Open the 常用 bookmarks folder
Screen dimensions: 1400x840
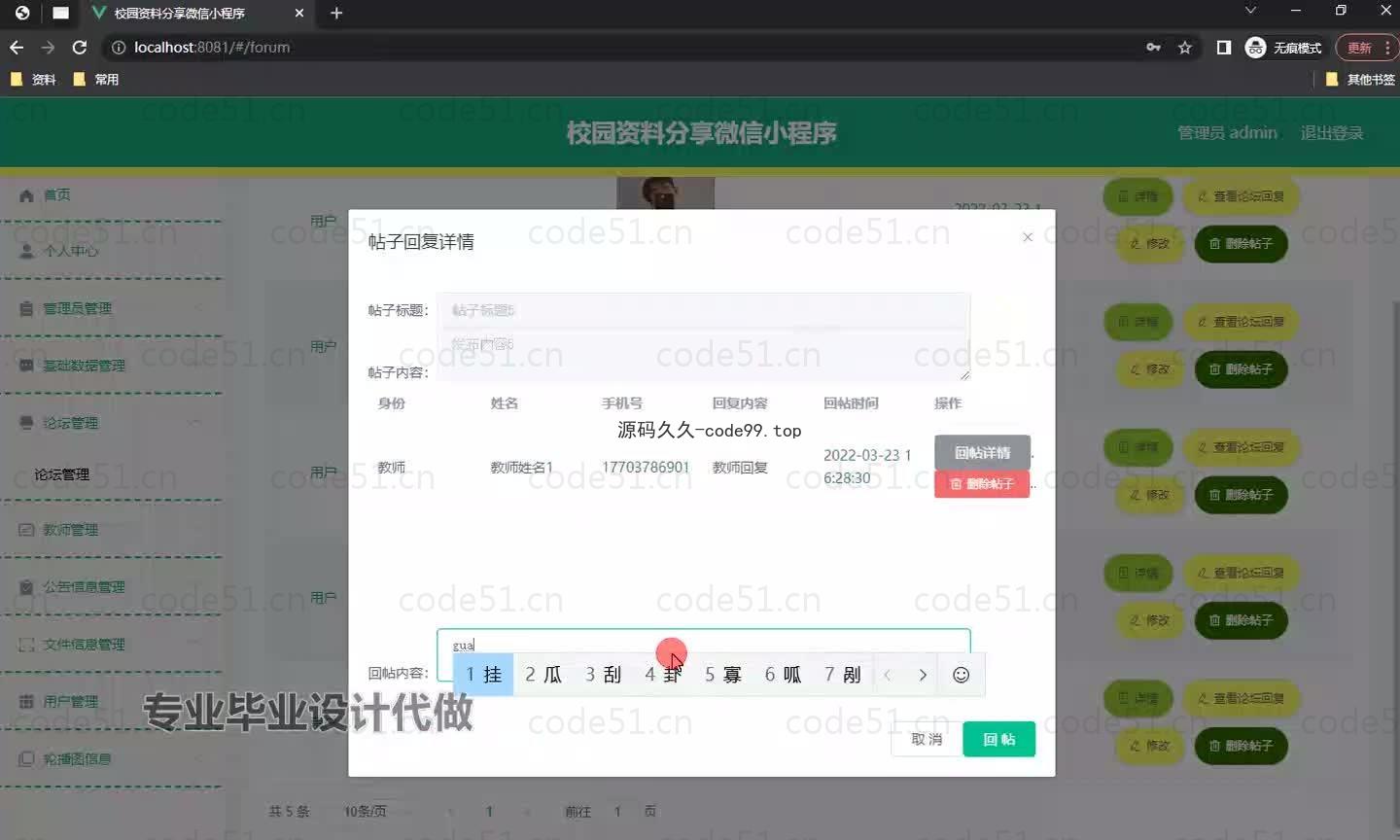point(96,80)
